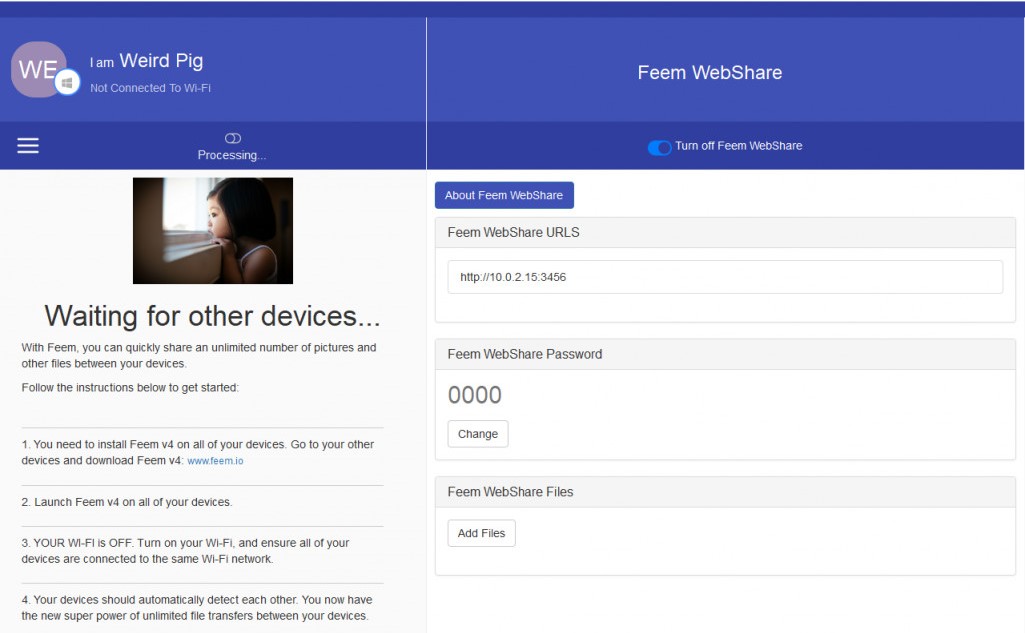Click the 'Launch Feem v4' instruction

click(127, 502)
